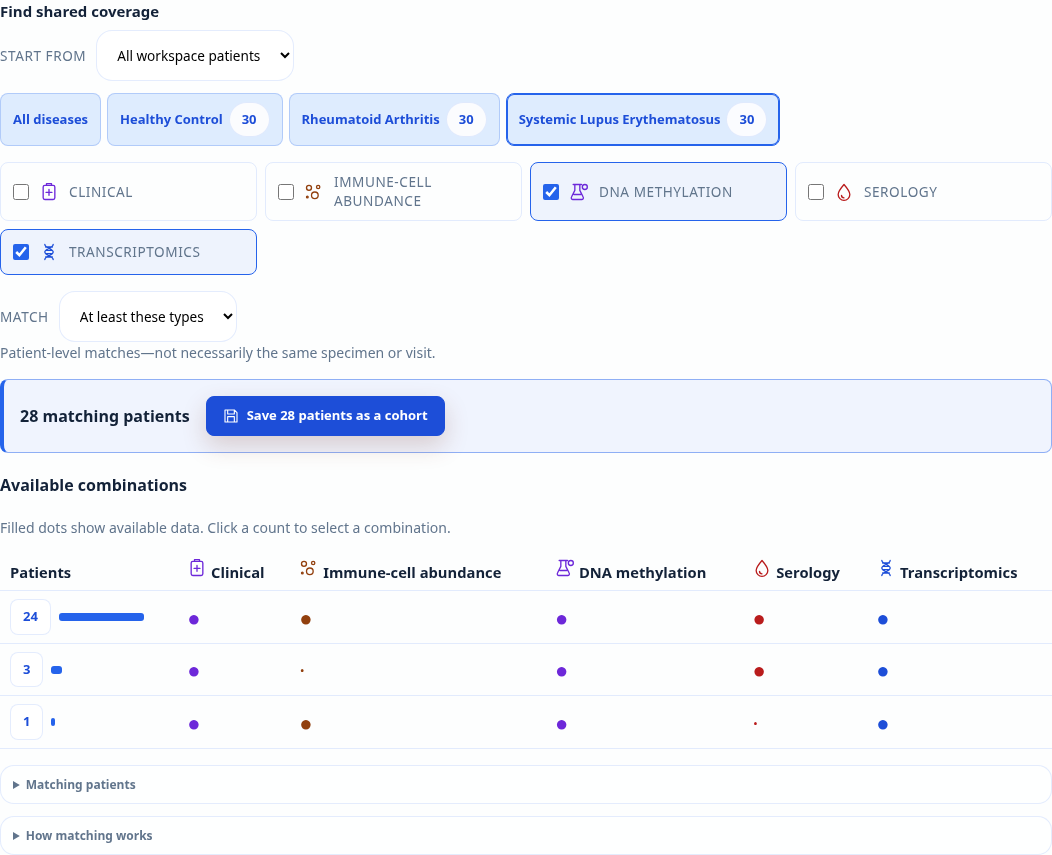1052x855 pixels.
Task: Enable the Serology checkbox
Action: point(816,192)
